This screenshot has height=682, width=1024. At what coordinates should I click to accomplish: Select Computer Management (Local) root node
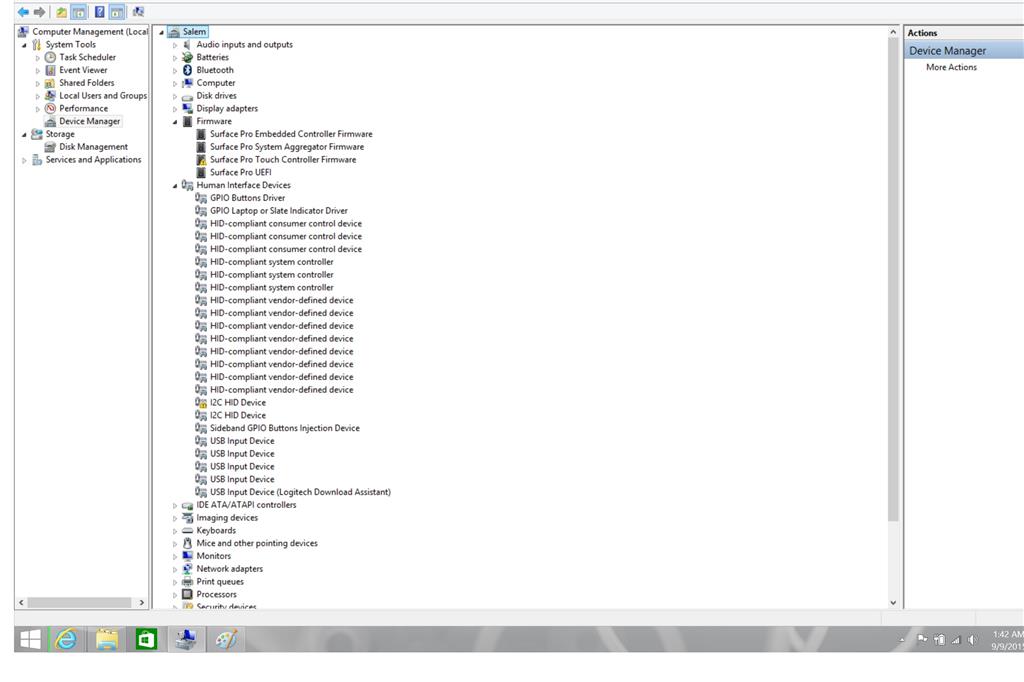tap(90, 31)
